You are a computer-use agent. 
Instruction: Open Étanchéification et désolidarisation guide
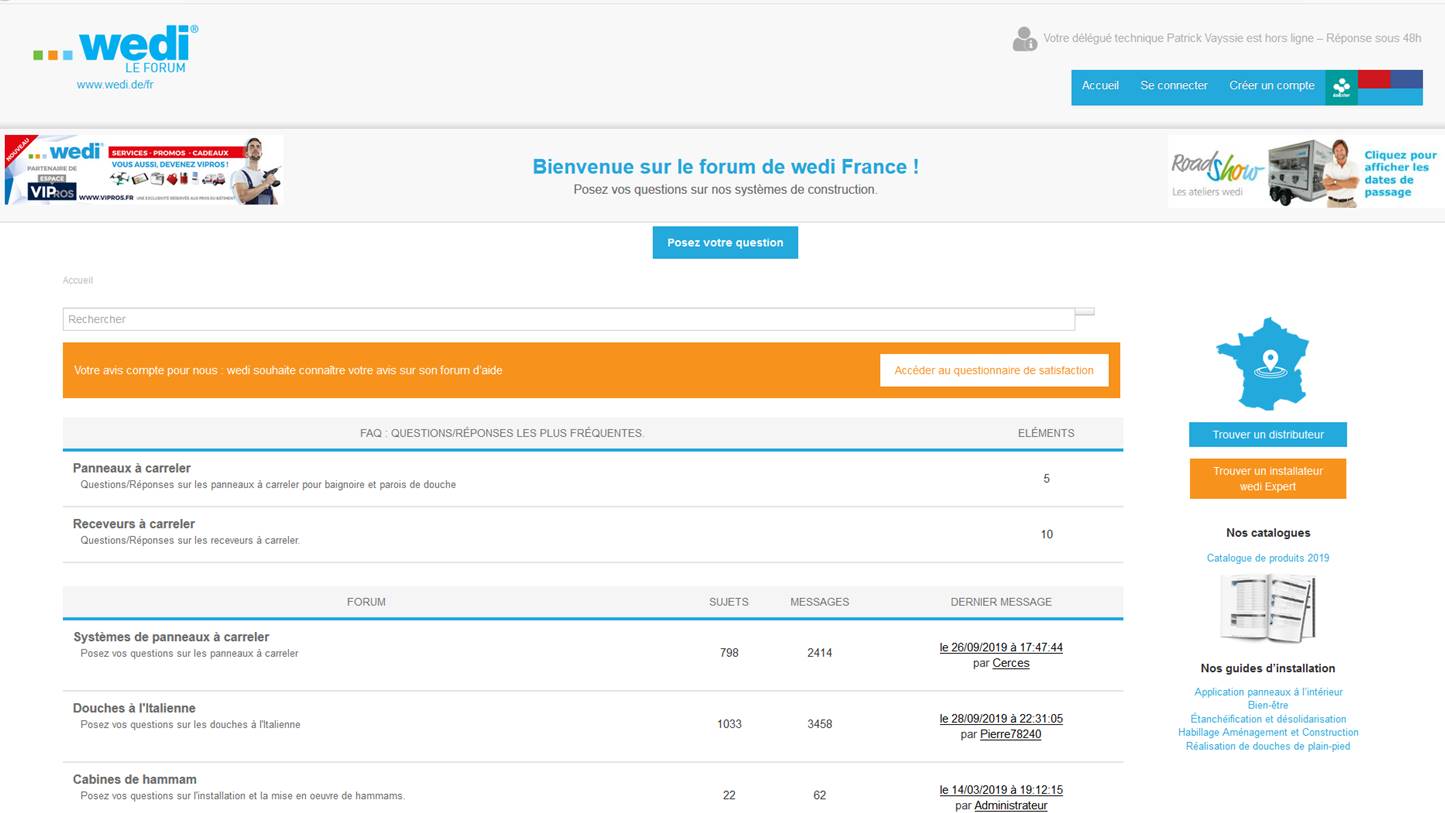coord(1268,719)
